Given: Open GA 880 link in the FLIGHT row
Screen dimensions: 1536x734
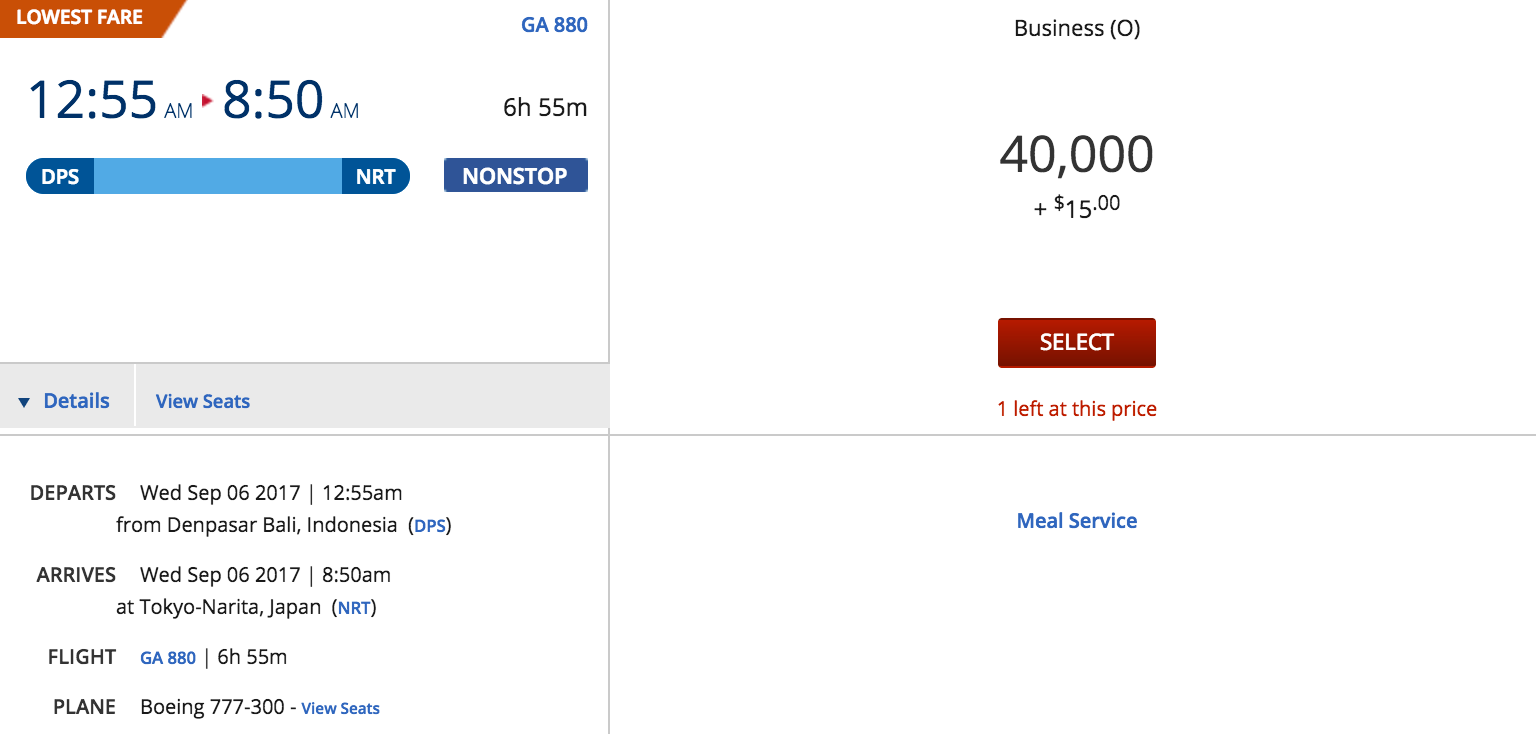Looking at the screenshot, I should pyautogui.click(x=168, y=658).
